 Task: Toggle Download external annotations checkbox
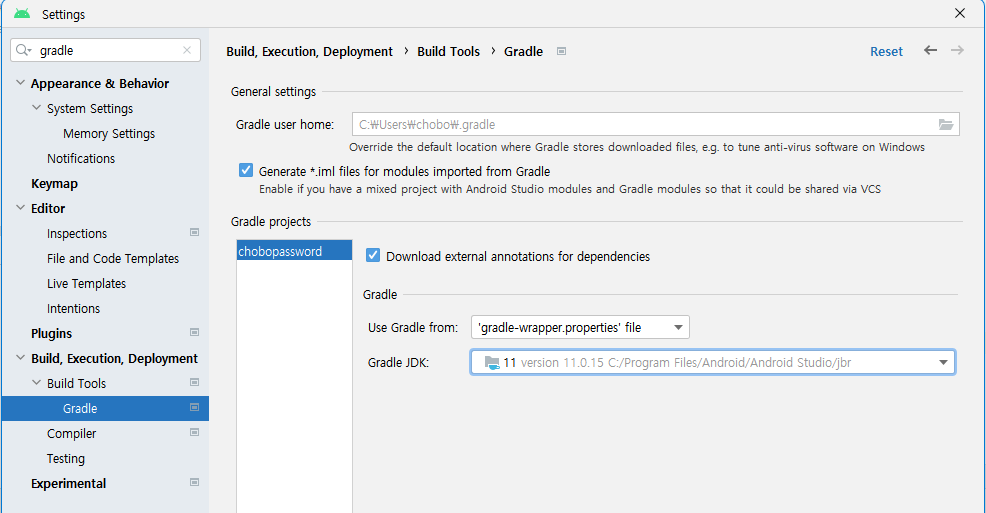(373, 255)
